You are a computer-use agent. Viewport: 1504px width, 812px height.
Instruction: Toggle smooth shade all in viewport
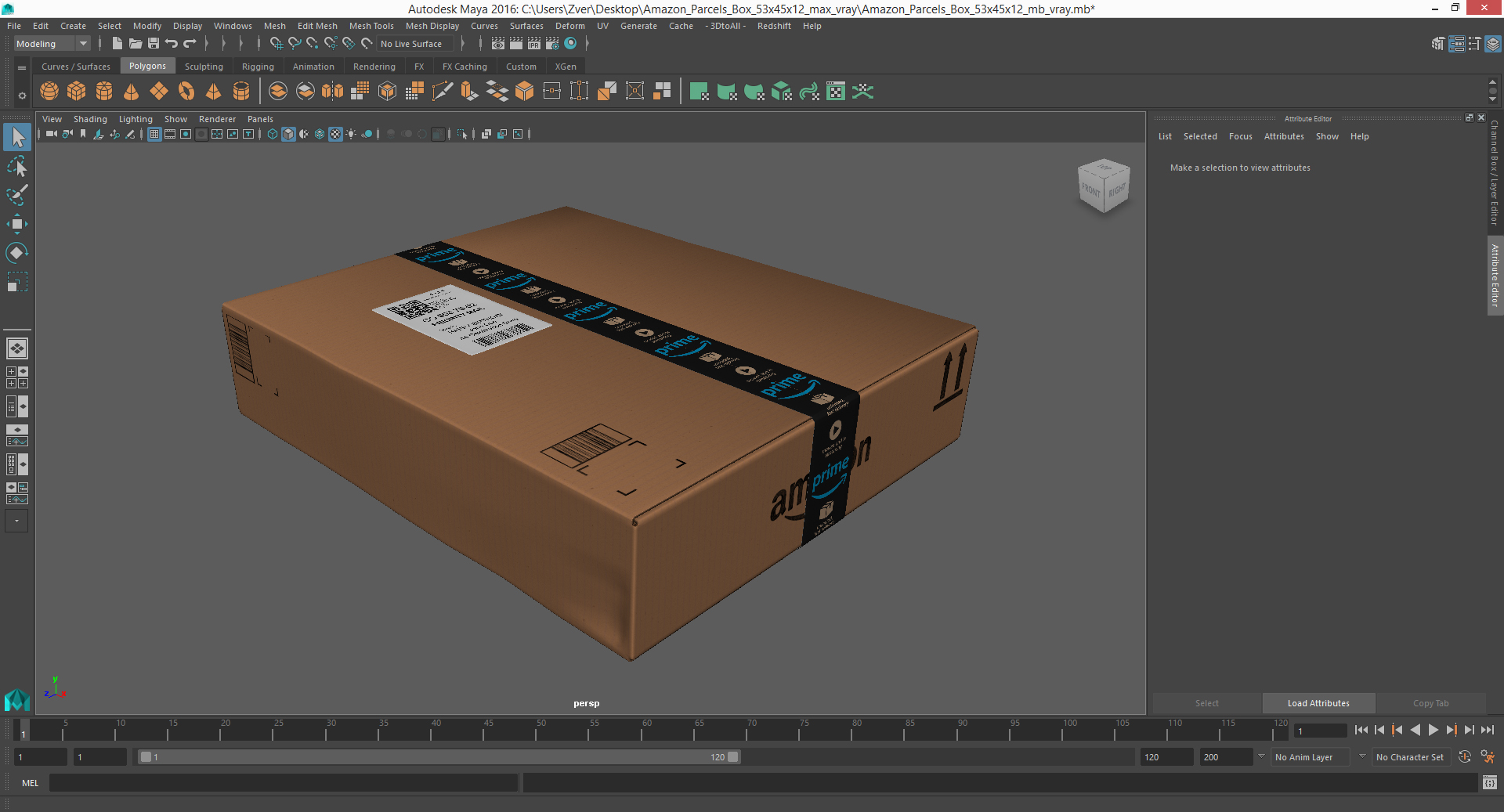click(288, 134)
